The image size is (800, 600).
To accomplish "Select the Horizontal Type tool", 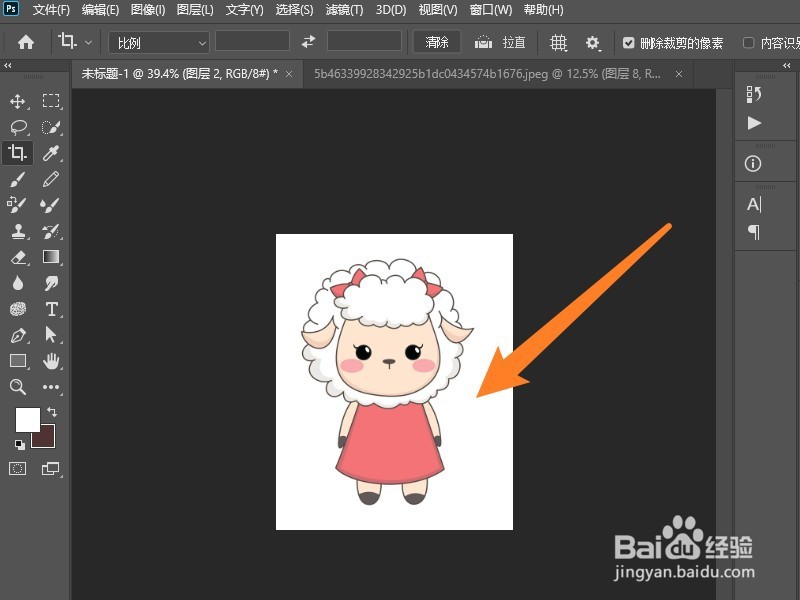I will coord(51,309).
